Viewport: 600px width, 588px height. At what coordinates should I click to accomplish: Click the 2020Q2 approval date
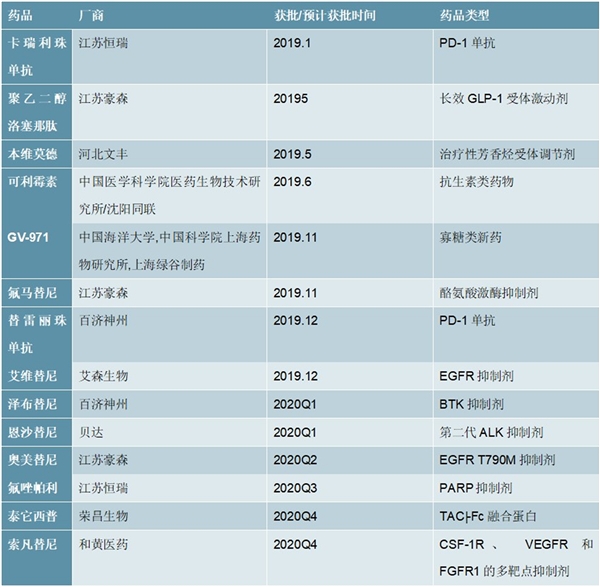click(x=295, y=460)
